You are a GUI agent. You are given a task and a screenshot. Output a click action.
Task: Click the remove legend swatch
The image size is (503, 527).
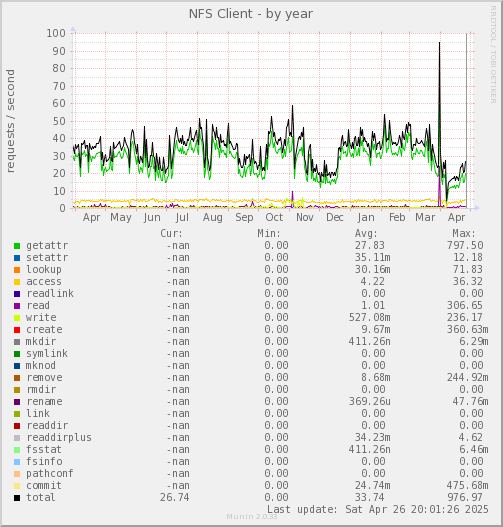tap(17, 378)
